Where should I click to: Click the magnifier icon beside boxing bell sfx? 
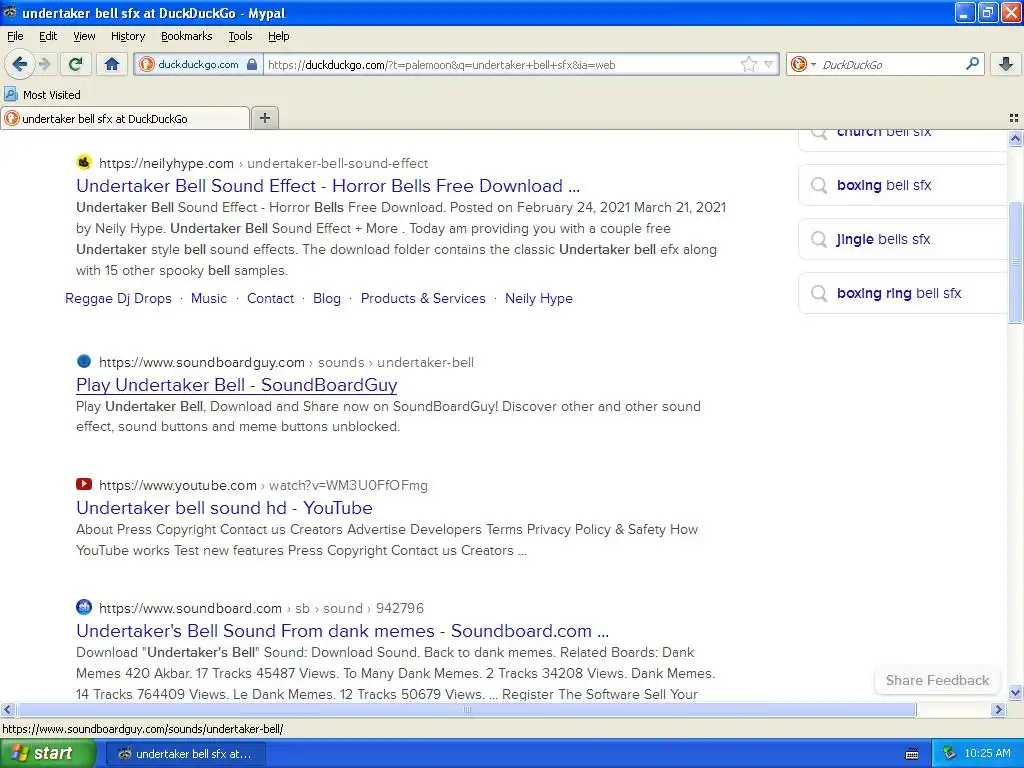(x=818, y=185)
